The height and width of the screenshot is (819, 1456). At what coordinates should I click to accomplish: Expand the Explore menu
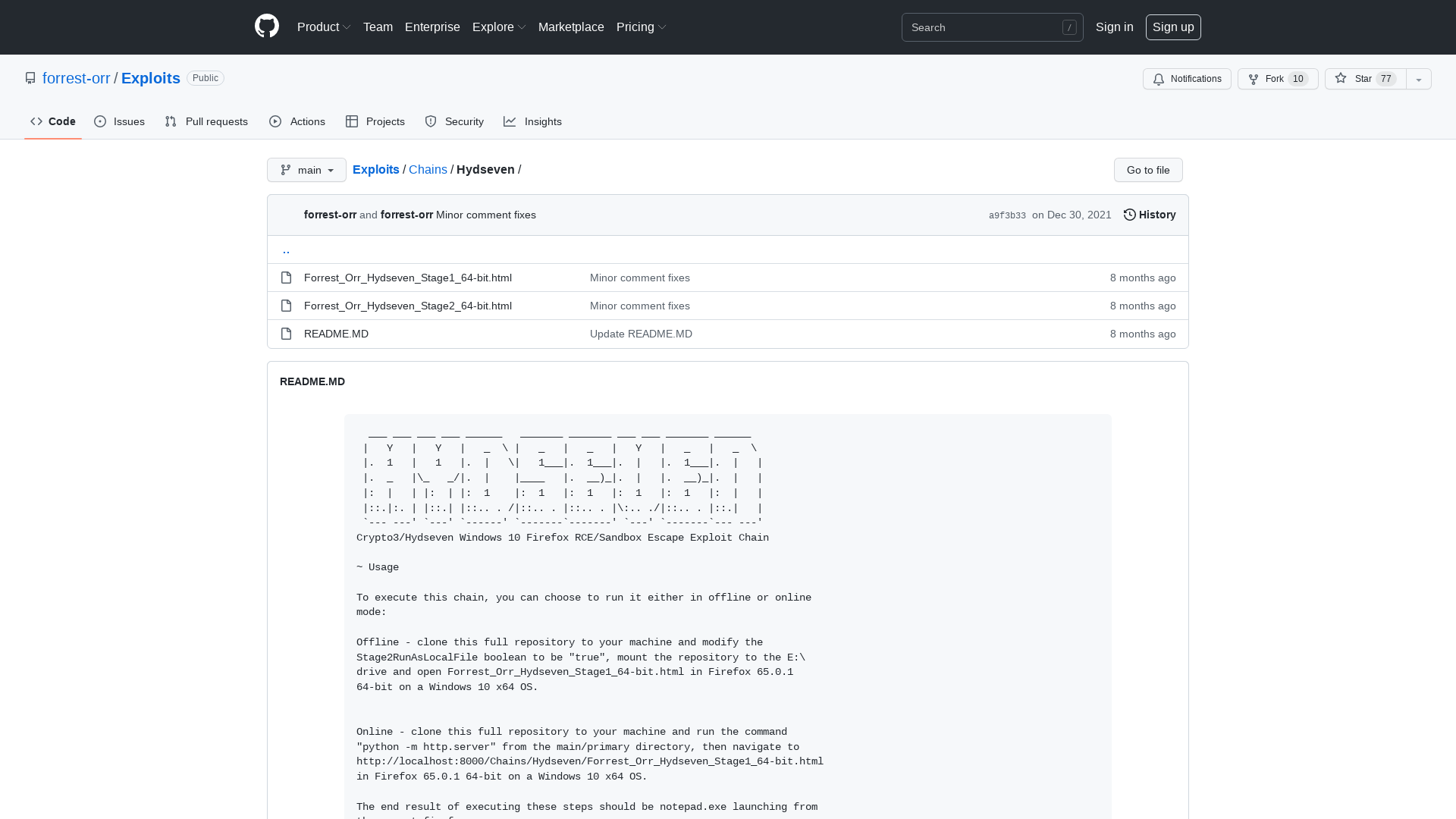pos(499,27)
